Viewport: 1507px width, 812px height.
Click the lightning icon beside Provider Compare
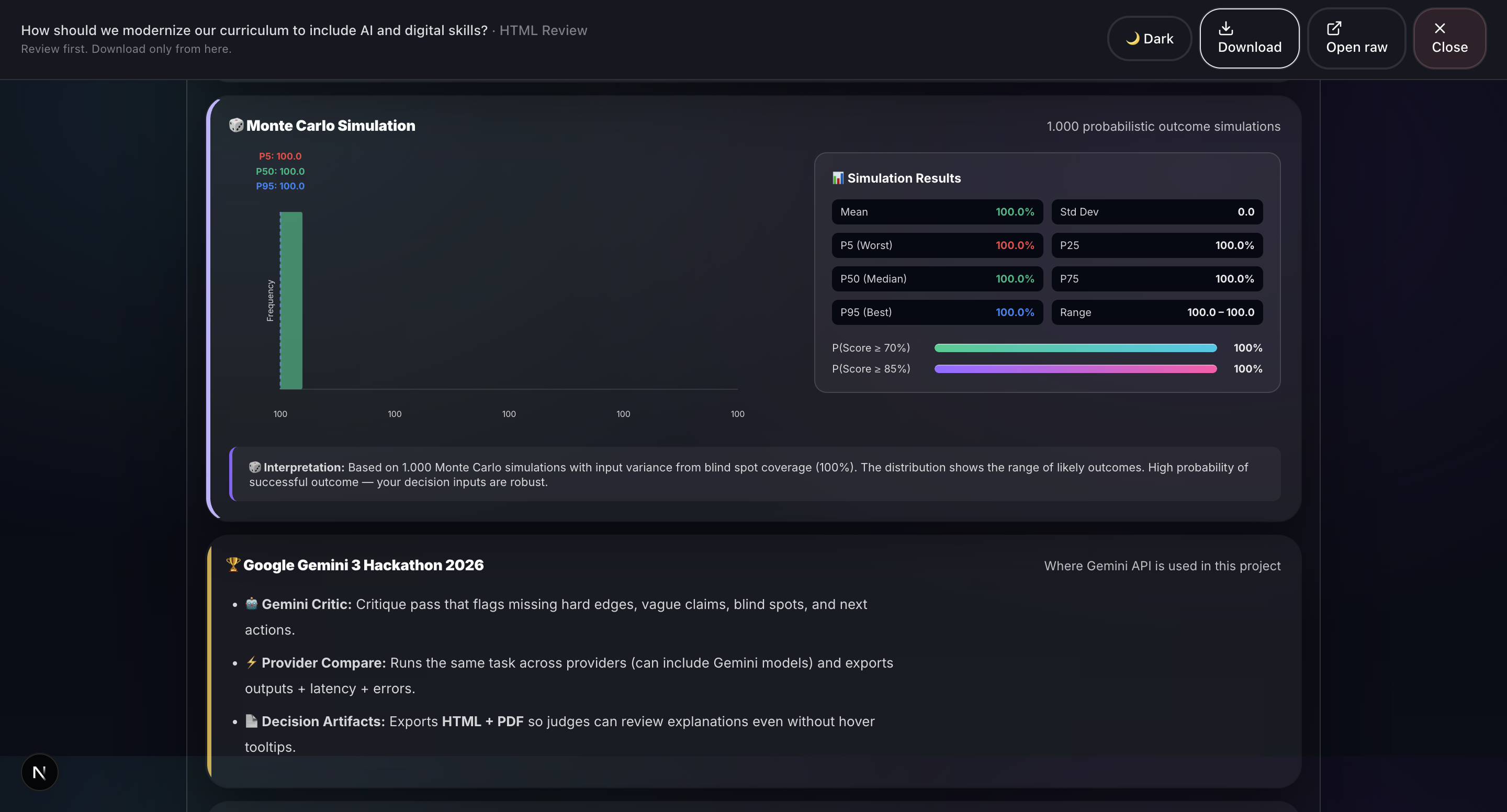point(252,662)
